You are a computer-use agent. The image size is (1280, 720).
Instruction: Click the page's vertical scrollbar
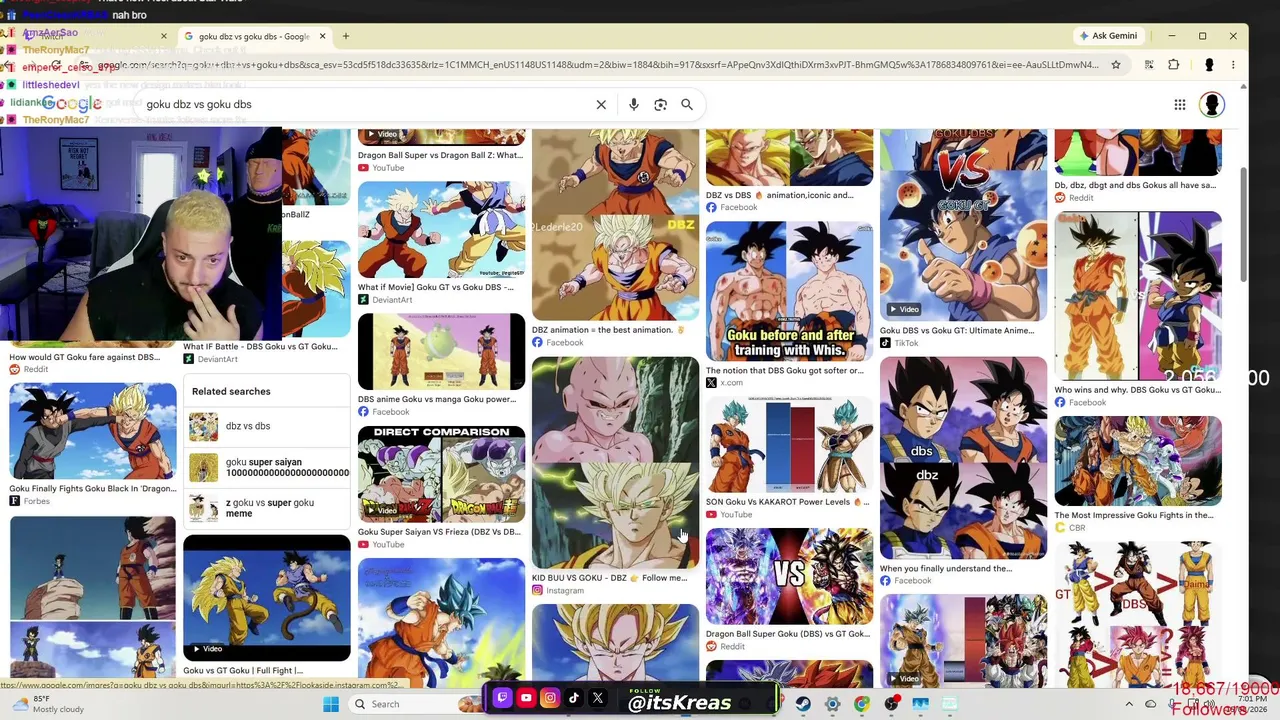pyautogui.click(x=1243, y=225)
